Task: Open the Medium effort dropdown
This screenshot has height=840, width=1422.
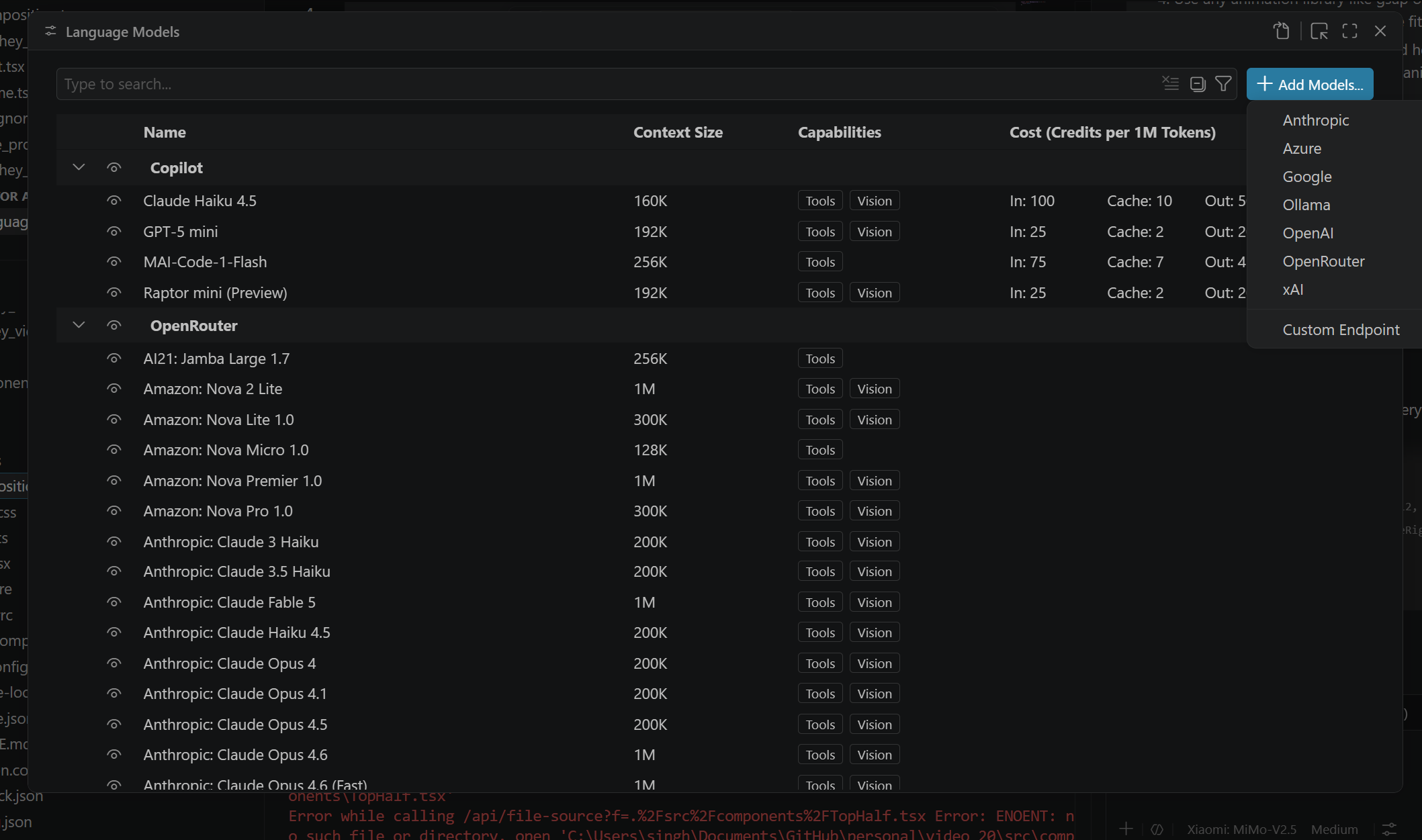Action: (1334, 829)
